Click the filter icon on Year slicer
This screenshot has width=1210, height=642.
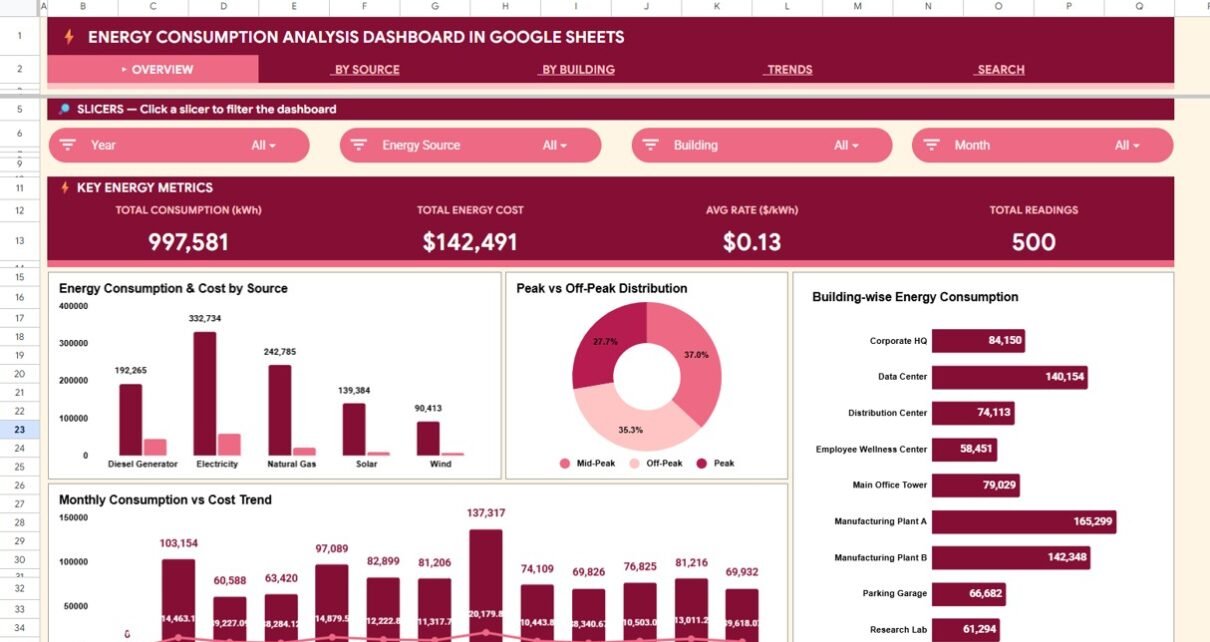point(68,145)
